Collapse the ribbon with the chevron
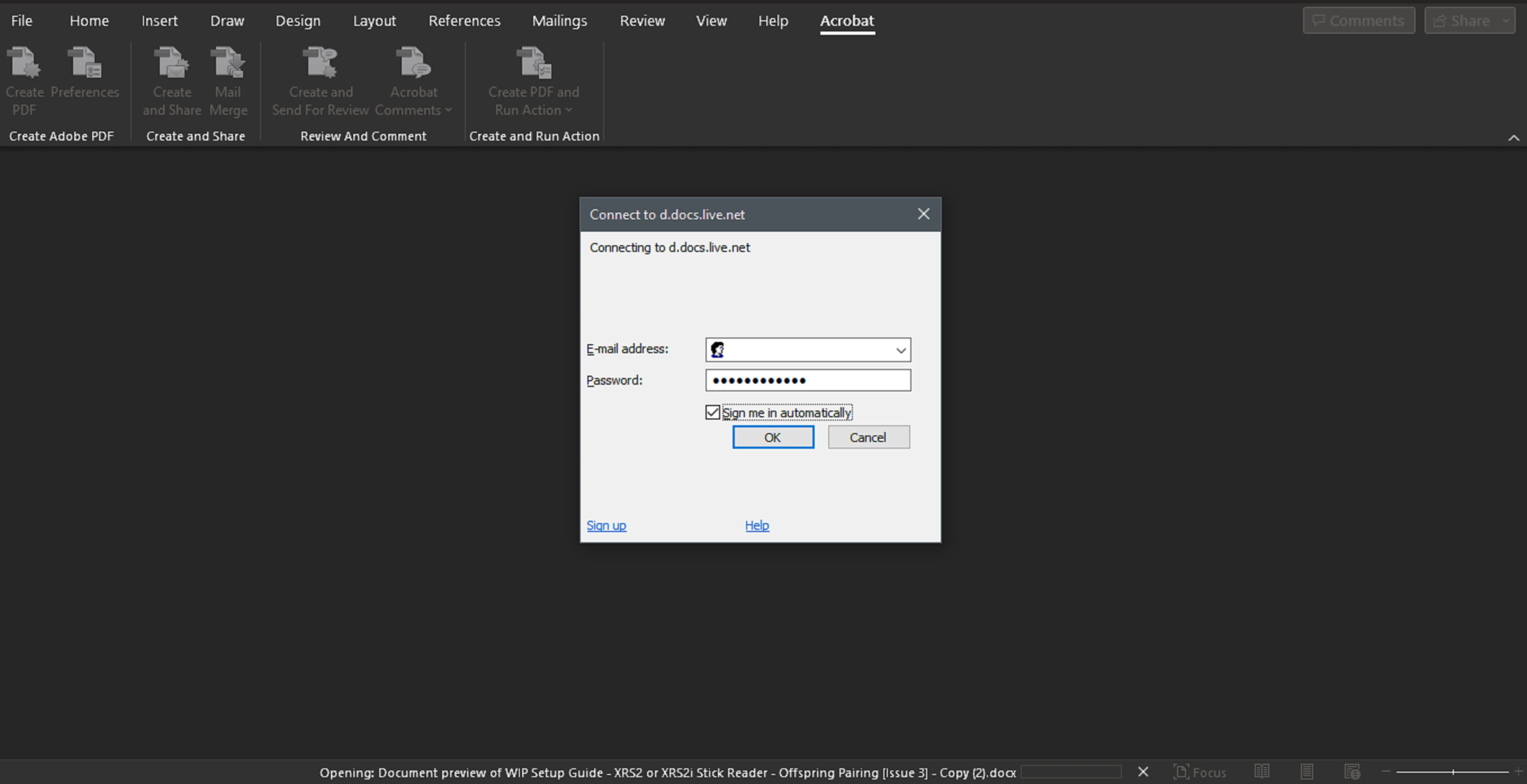Image resolution: width=1527 pixels, height=784 pixels. [1513, 138]
